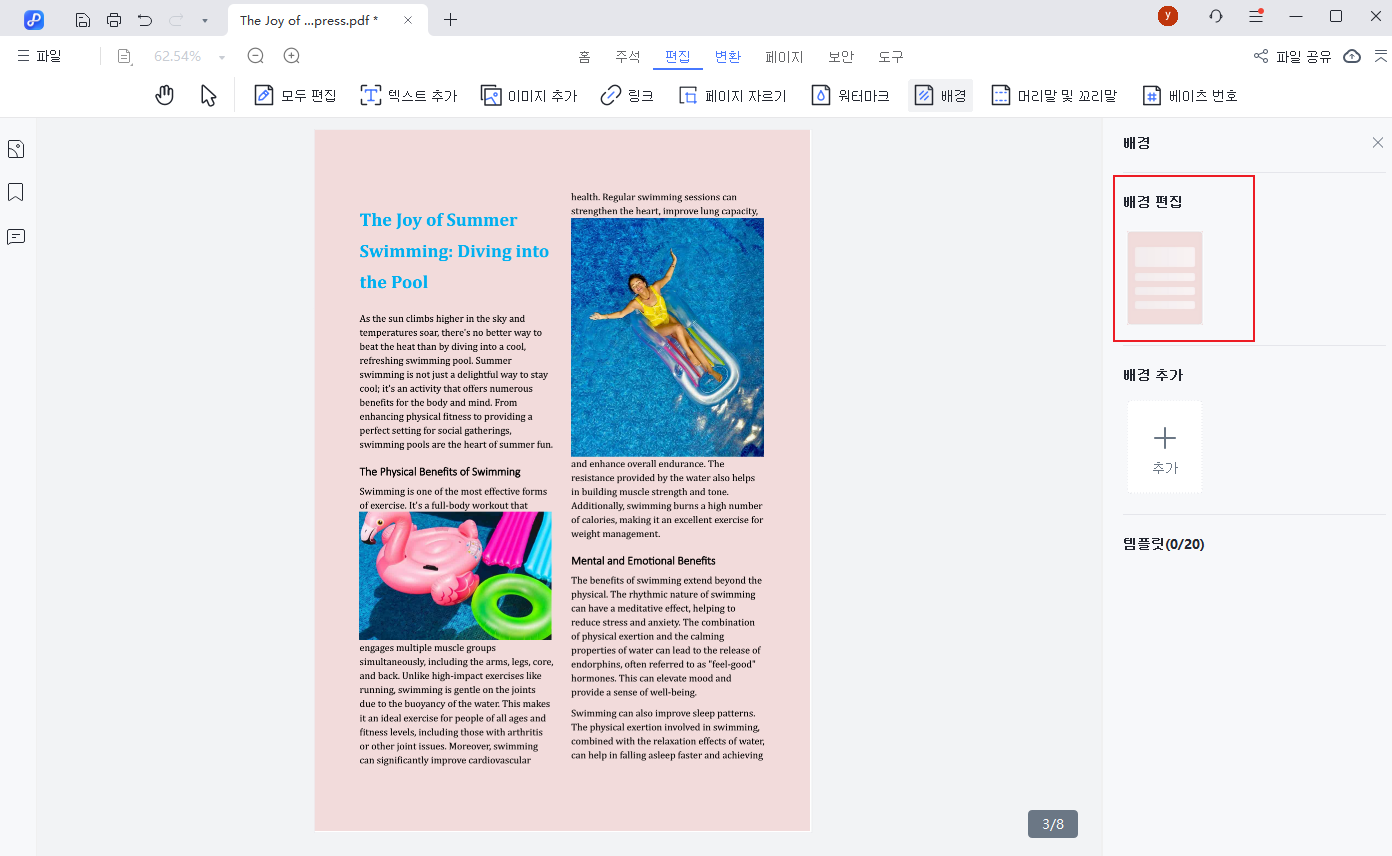Screen dimensions: 1392x856
Task: Open the page thumbnails sidebar panel
Action: tap(16, 149)
